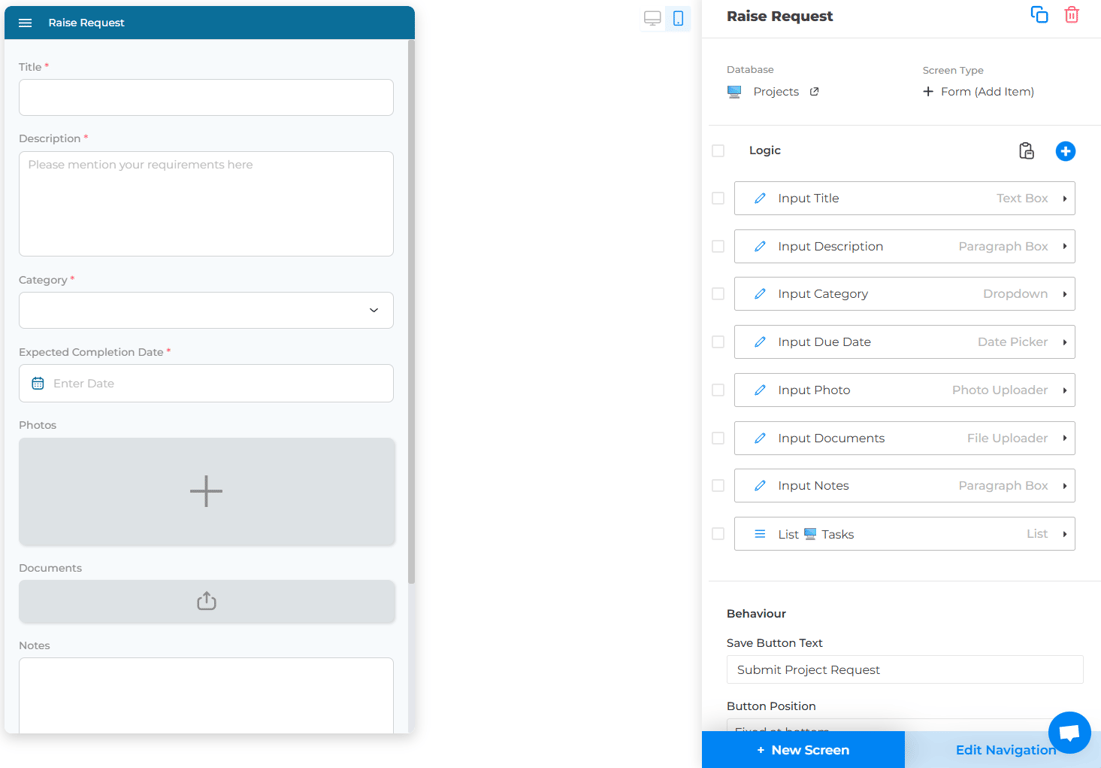Expand the Input Description row arrow
Image resolution: width=1101 pixels, height=768 pixels.
1064,246
